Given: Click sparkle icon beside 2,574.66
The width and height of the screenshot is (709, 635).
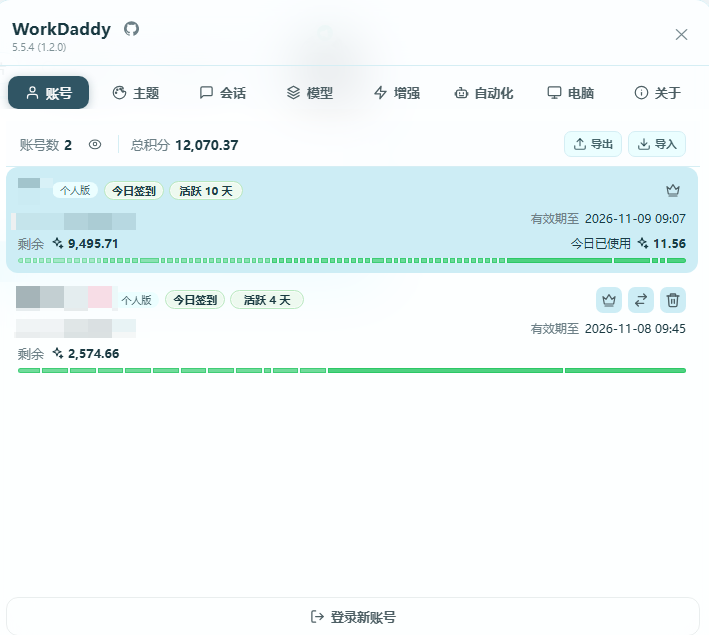Looking at the screenshot, I should point(58,353).
